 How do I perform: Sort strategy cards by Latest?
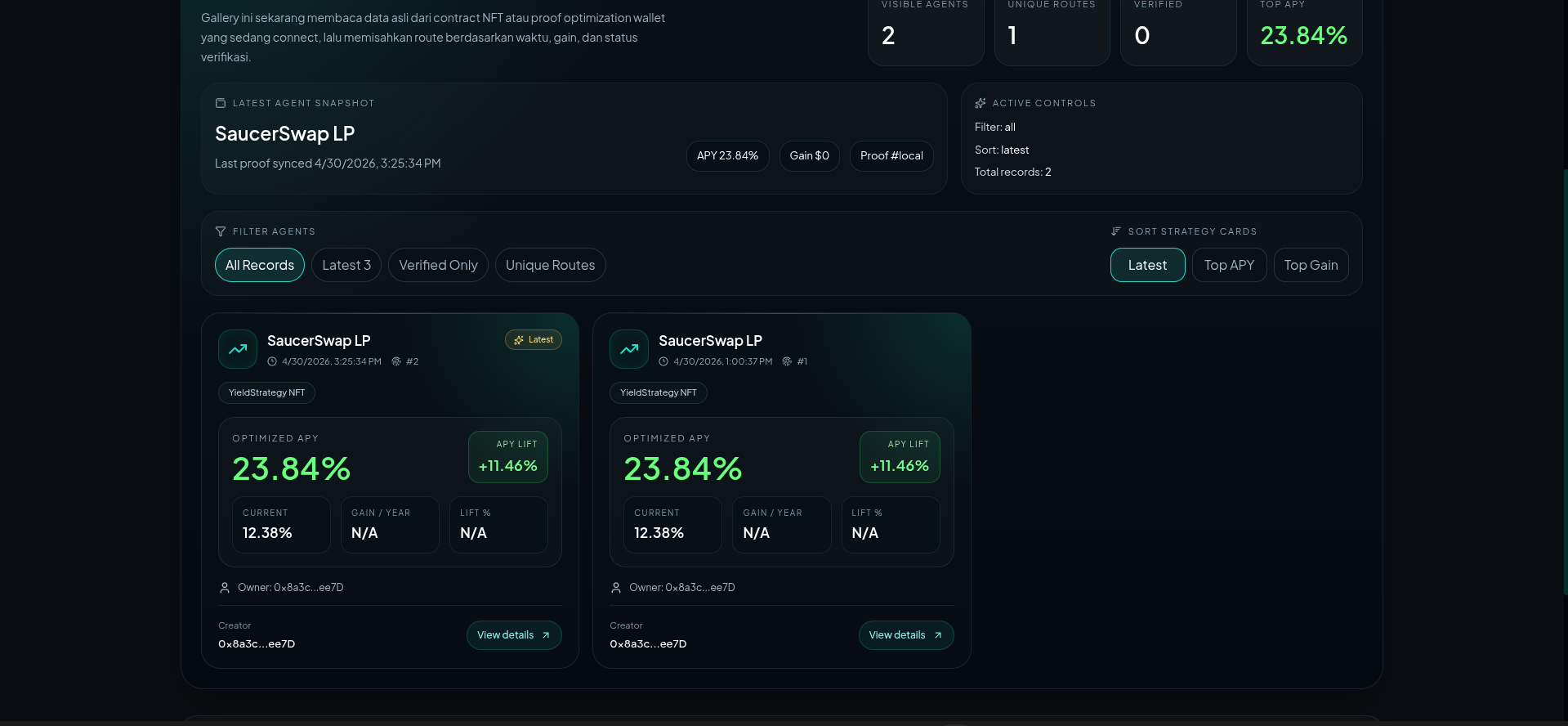[x=1147, y=265]
